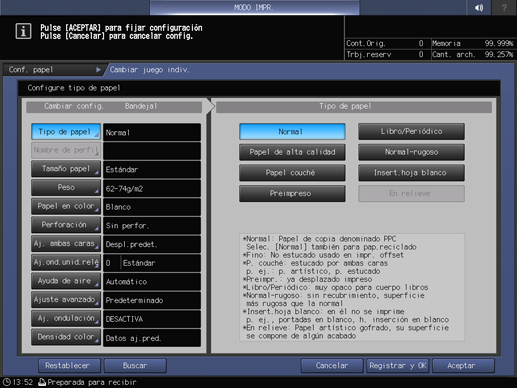Select Normal paper type
The image size is (517, 388).
pos(292,132)
